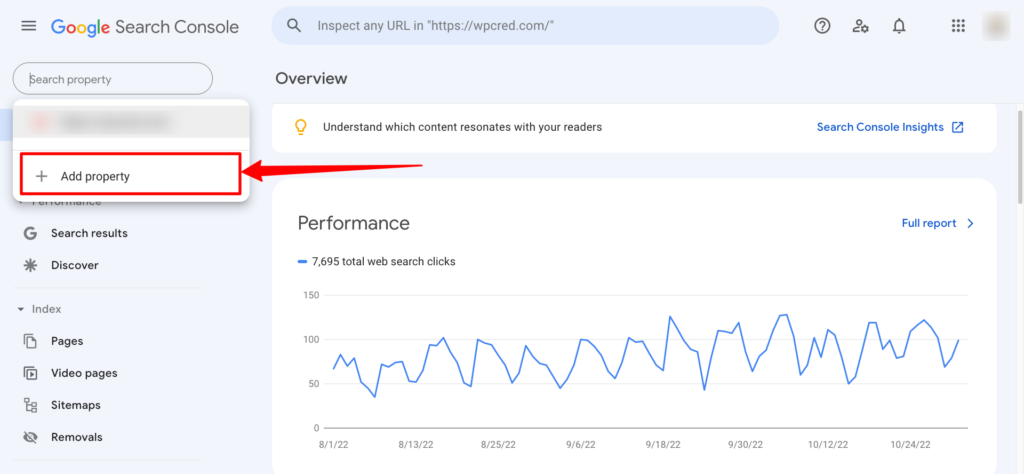Screen dimensions: 1024x474
Task: Open Full report chevron arrow
Action: (x=970, y=223)
